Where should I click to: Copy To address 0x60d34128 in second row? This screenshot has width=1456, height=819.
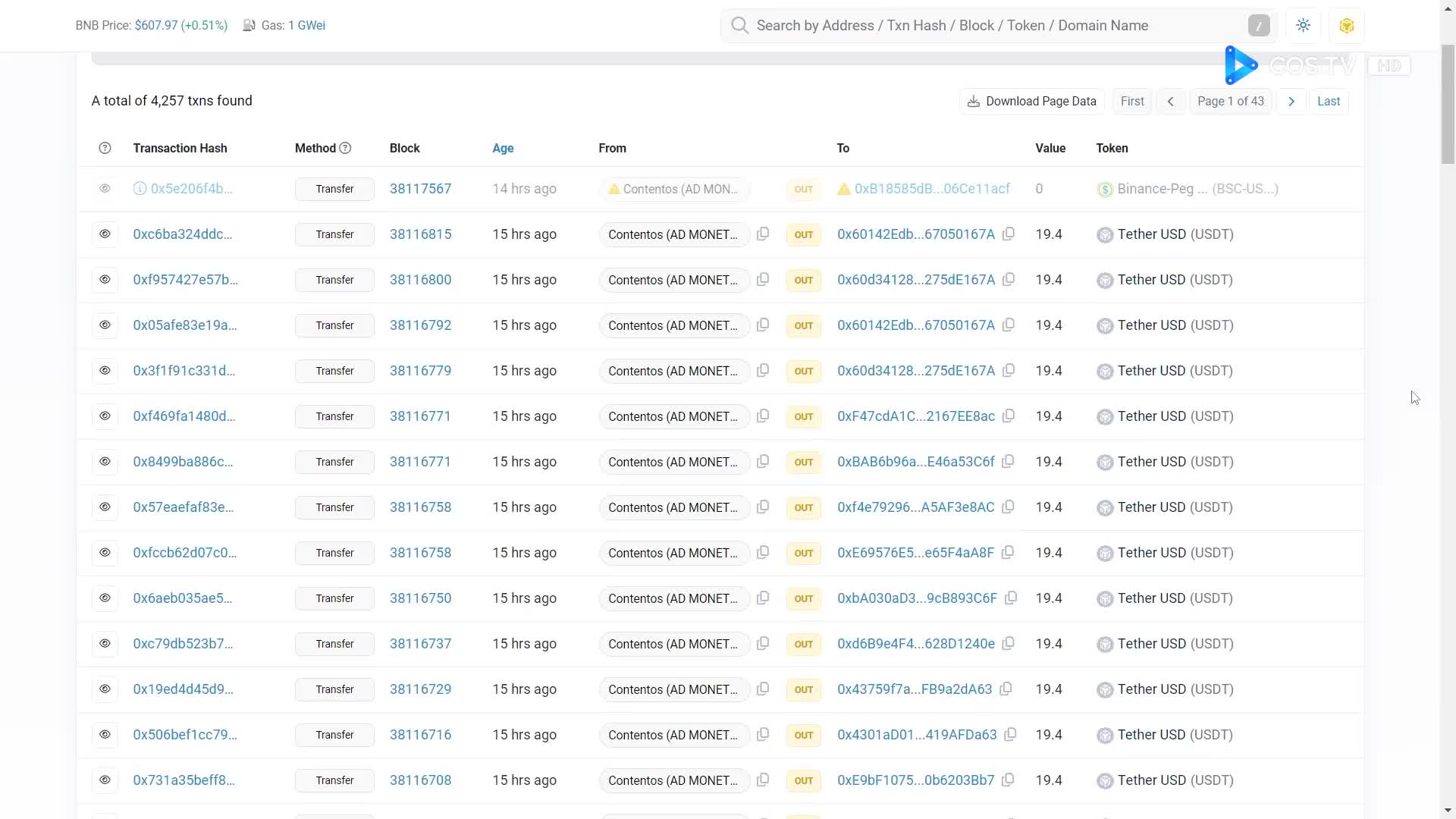pos(1008,280)
